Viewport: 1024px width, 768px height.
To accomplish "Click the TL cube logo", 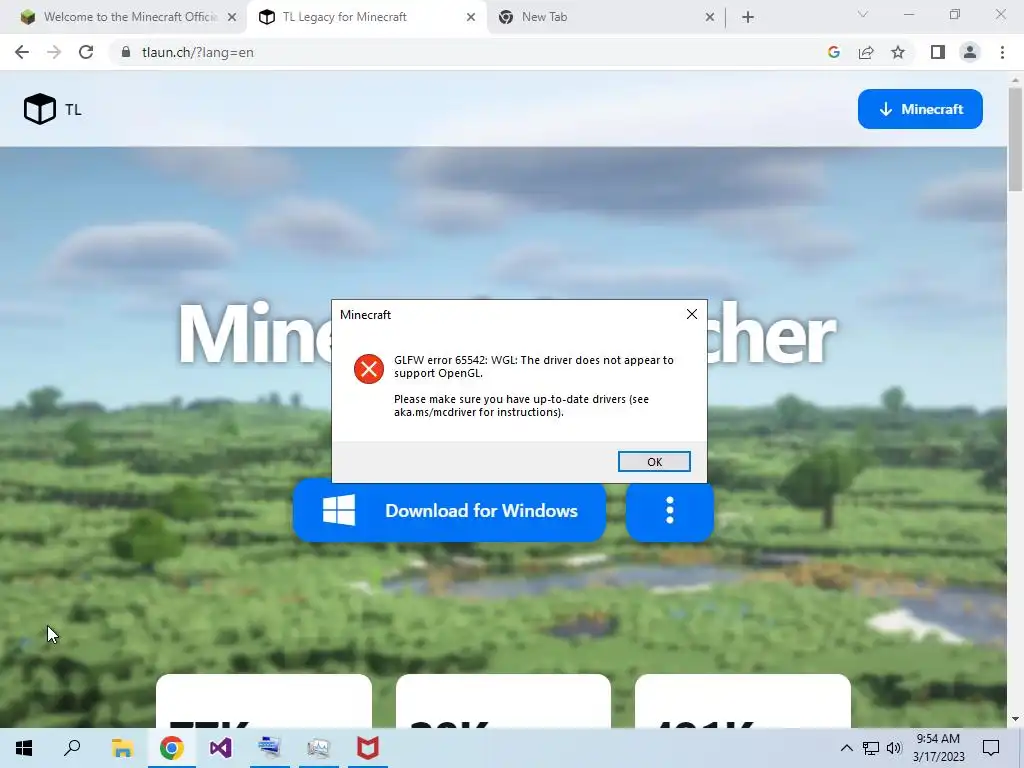I will (40, 109).
